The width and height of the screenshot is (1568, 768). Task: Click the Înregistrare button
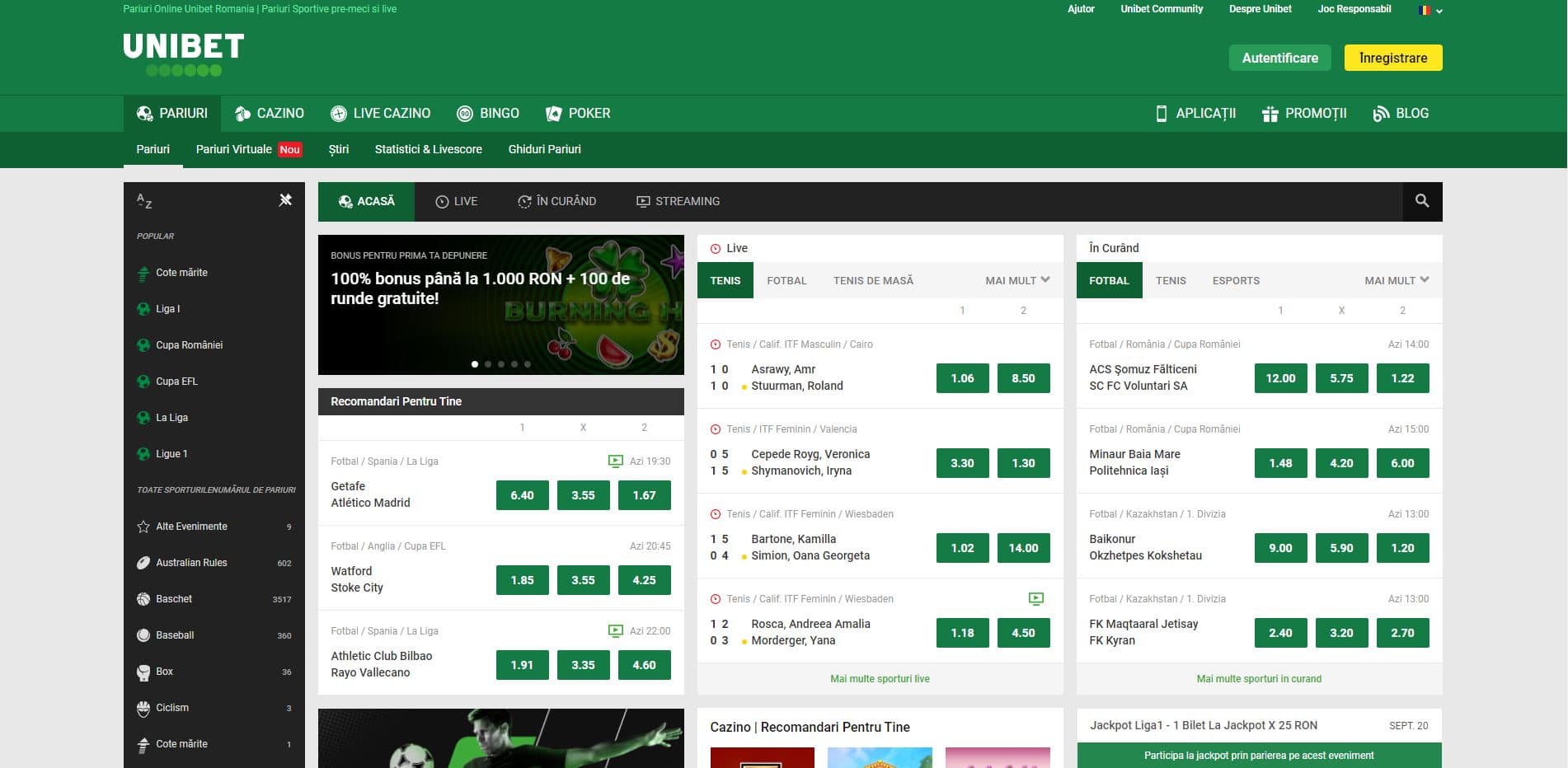coord(1392,58)
